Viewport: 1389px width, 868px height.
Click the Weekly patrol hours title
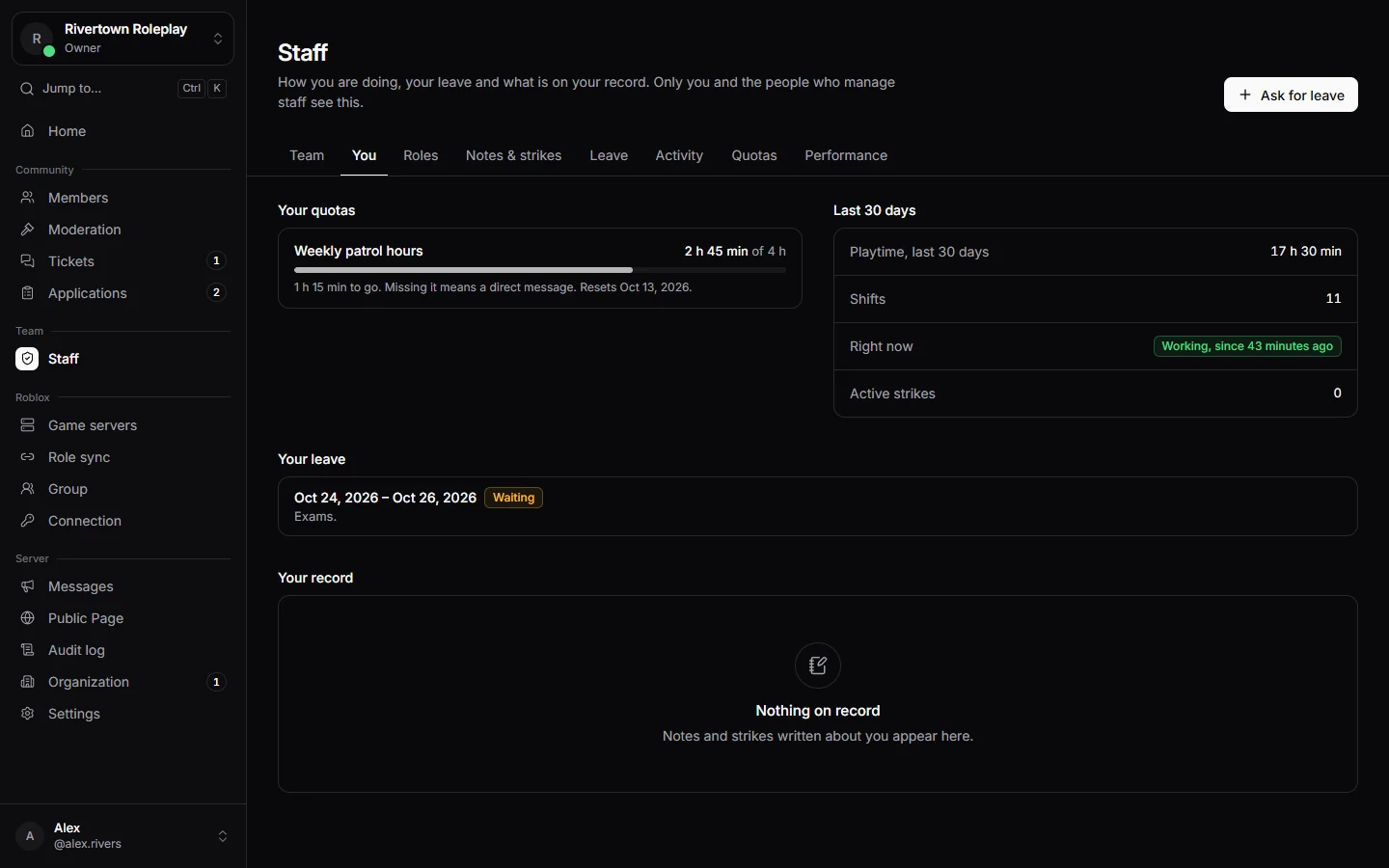(x=359, y=251)
